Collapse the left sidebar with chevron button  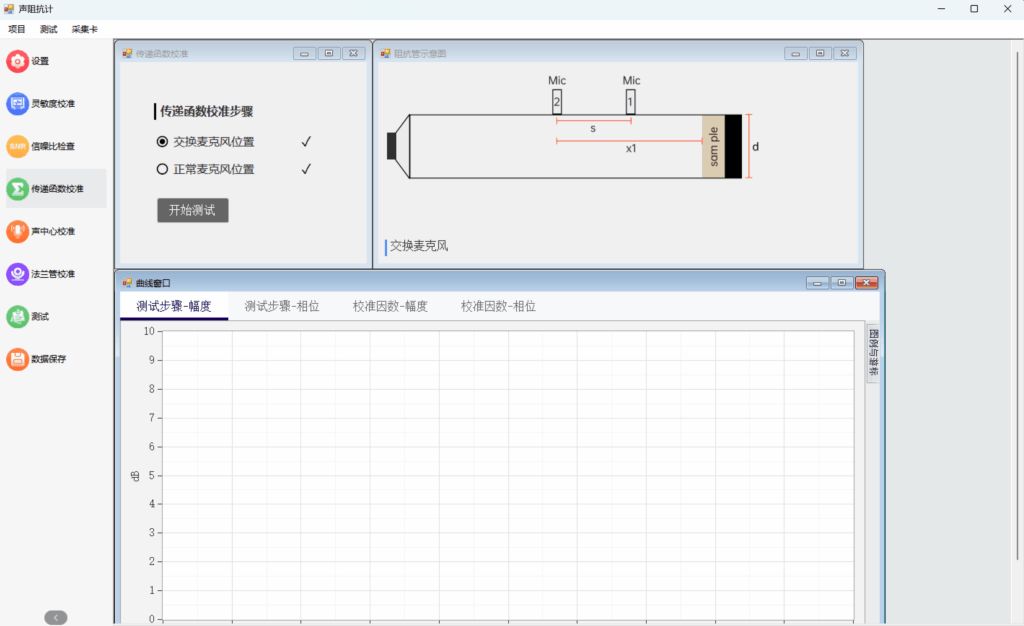(56, 617)
